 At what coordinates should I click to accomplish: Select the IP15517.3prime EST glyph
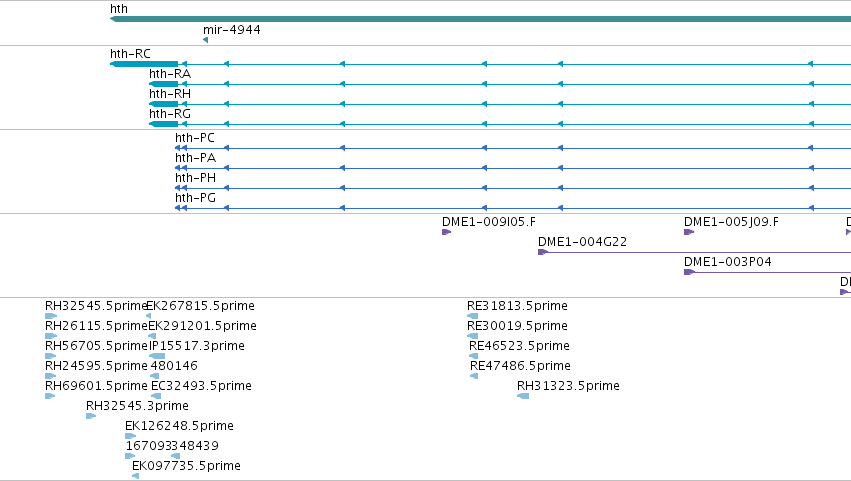156,356
